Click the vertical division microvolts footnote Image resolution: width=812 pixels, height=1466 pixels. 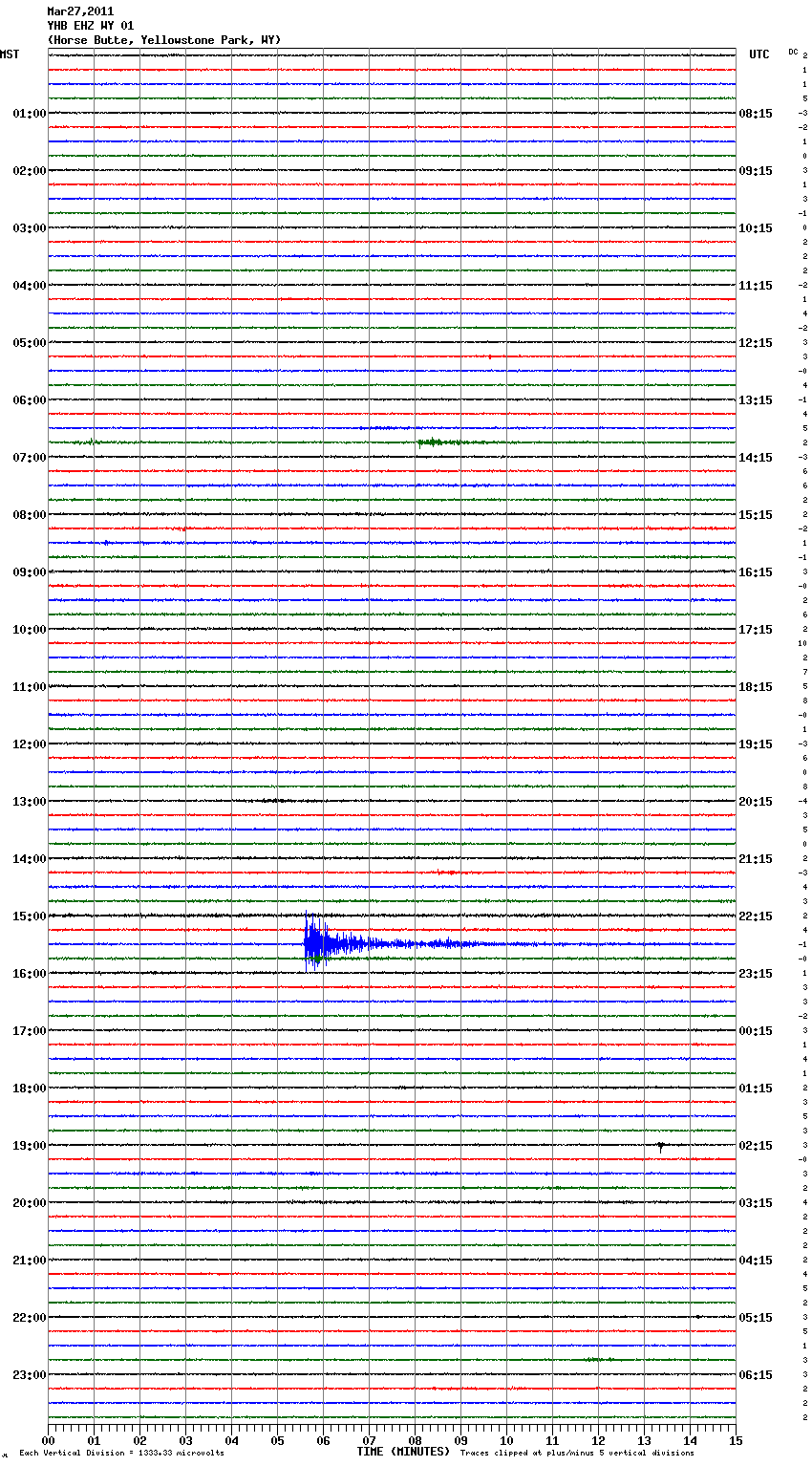coord(121,1453)
